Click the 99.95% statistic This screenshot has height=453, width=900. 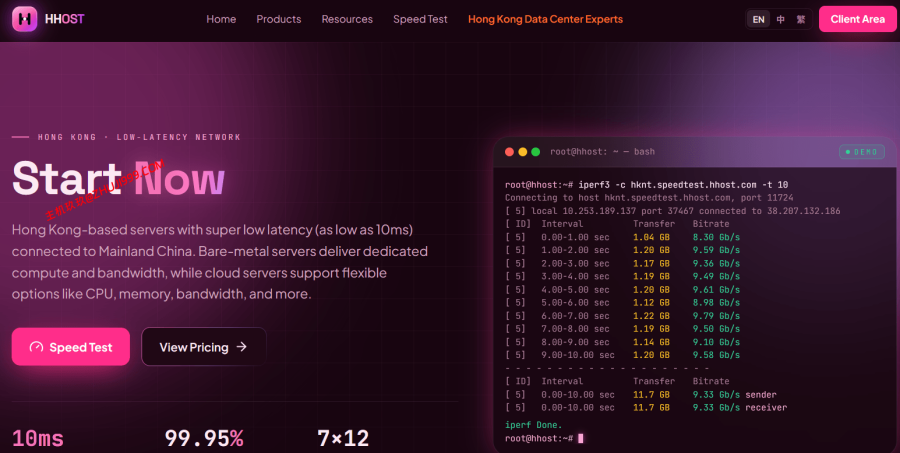(x=204, y=439)
